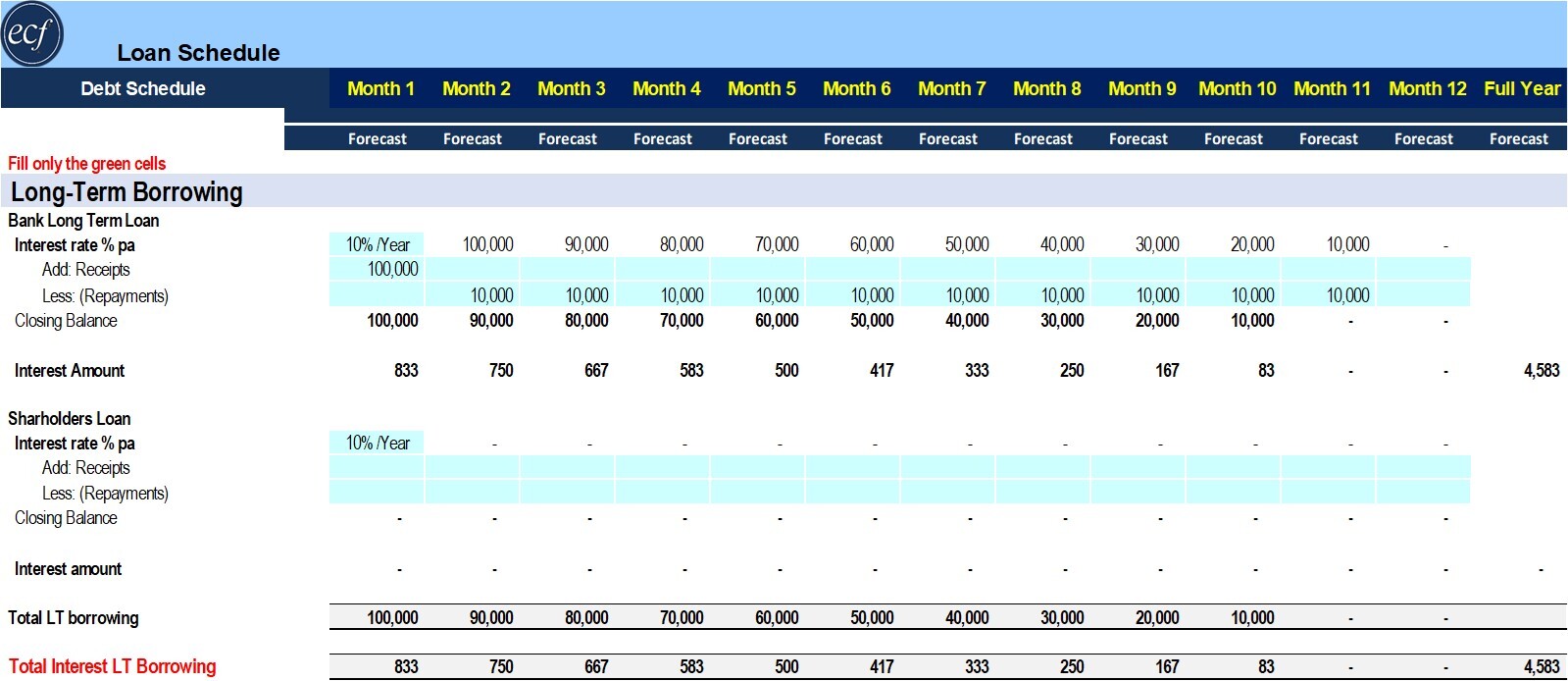Select Total Interest Full Year 4,583
1568x681 pixels.
(x=1542, y=667)
